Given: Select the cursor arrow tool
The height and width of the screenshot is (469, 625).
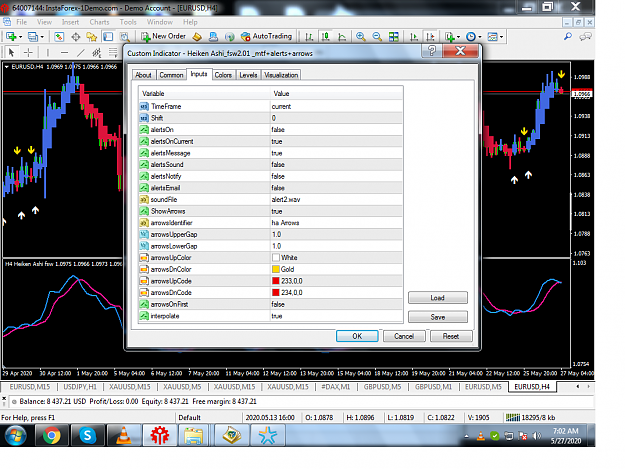Looking at the screenshot, I should (x=11, y=52).
